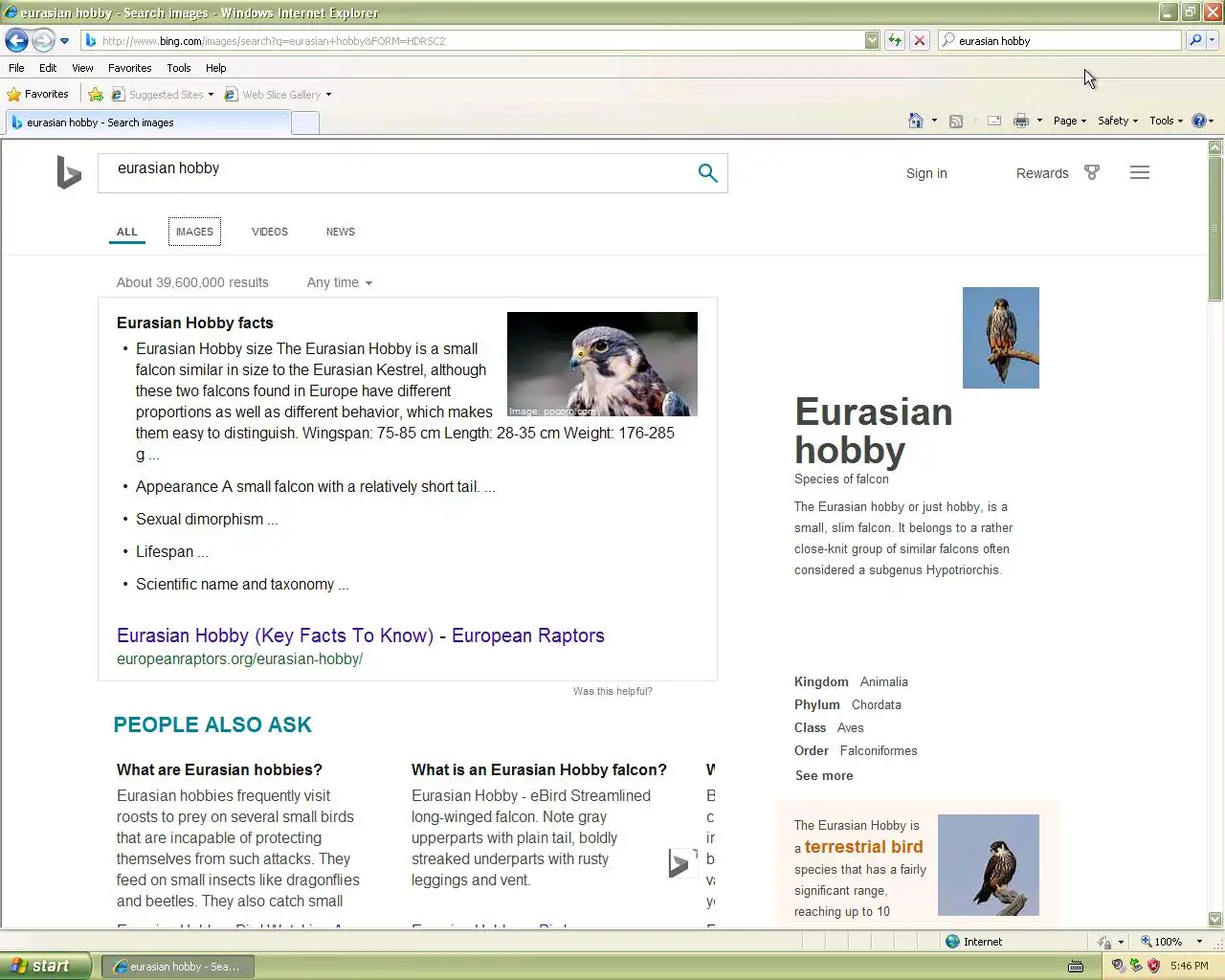Click the on-screen keyboard tray icon
Viewport: 1225px width, 980px height.
tap(1076, 966)
